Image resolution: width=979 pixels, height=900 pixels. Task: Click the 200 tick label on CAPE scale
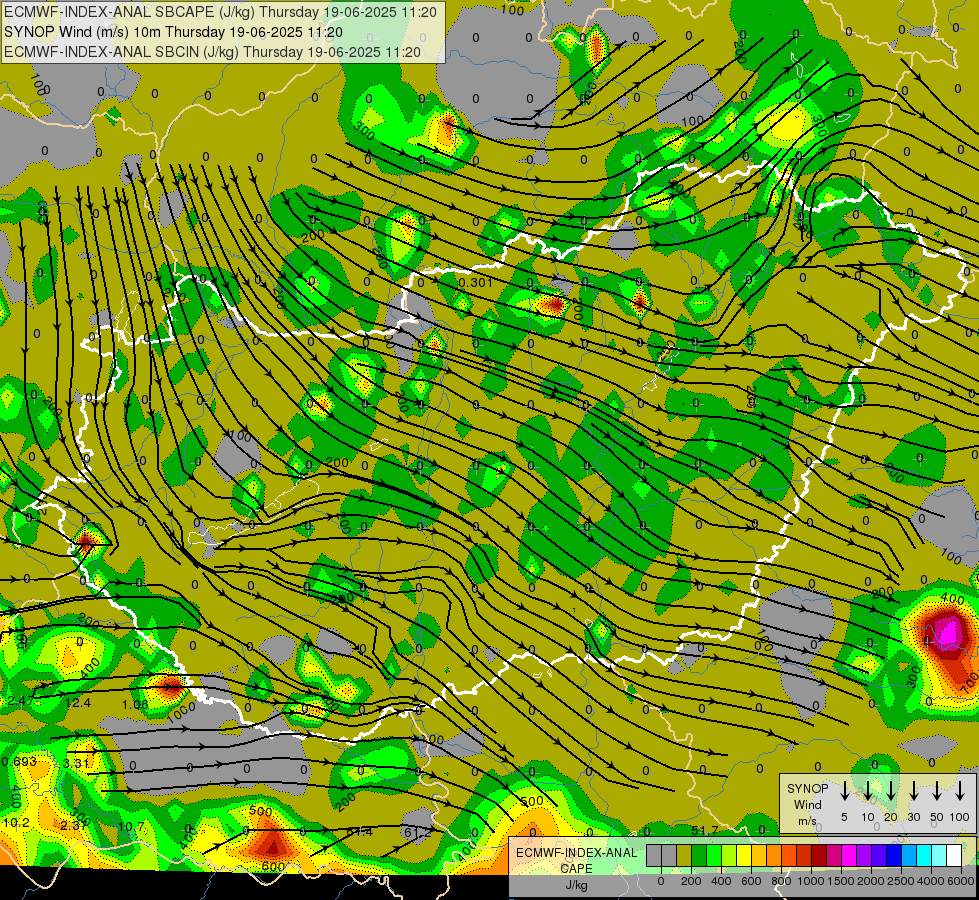click(x=691, y=881)
